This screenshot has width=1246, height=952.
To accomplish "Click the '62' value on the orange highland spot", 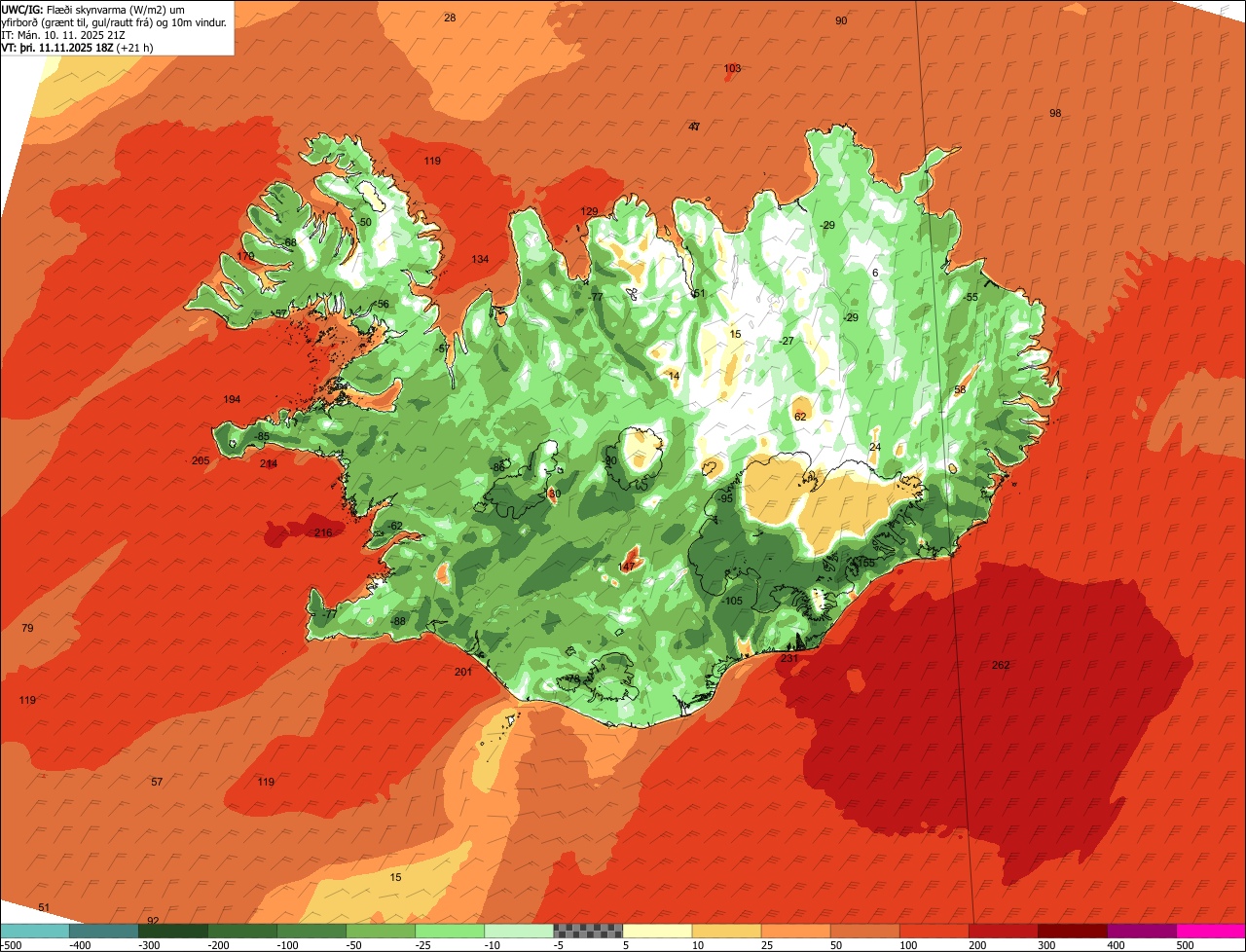I will click(801, 418).
